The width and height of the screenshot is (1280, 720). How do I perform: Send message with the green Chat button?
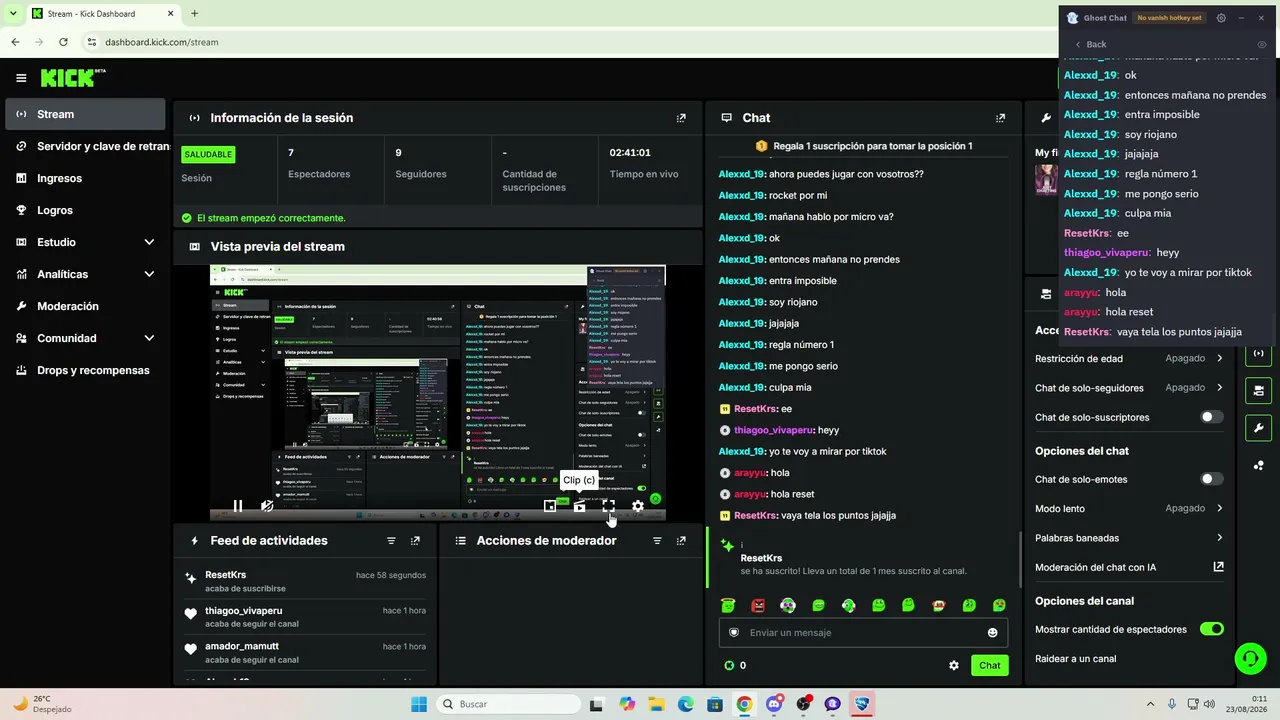click(989, 665)
